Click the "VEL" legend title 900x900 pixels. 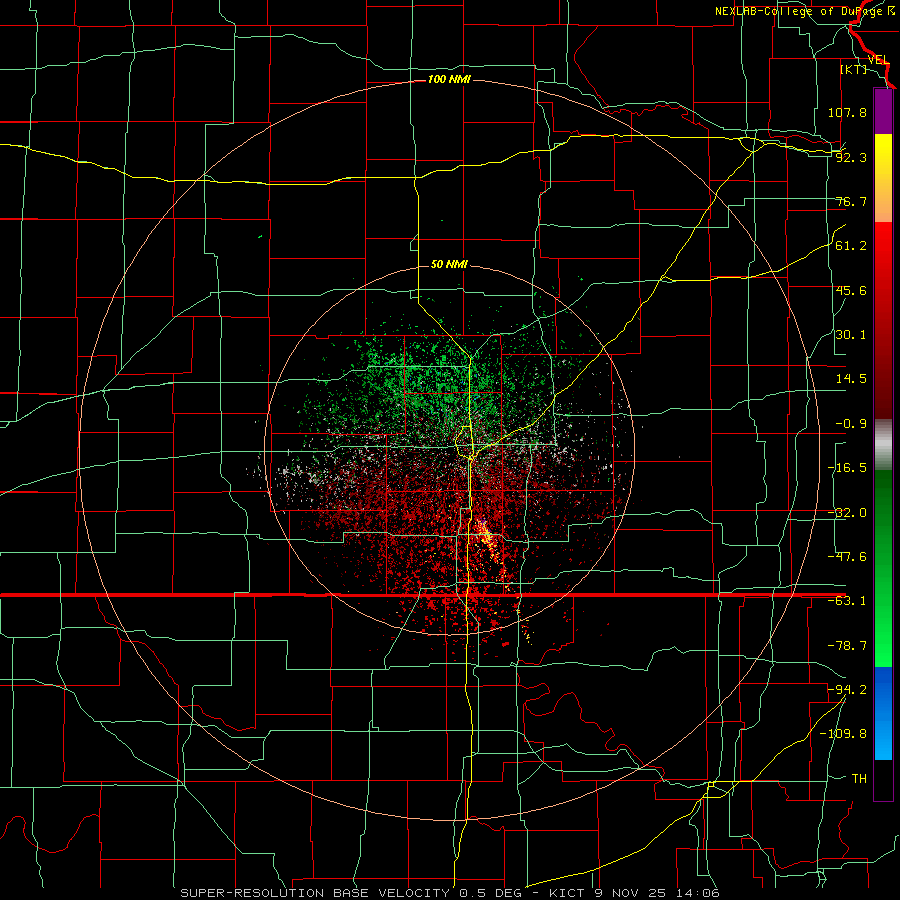point(878,60)
